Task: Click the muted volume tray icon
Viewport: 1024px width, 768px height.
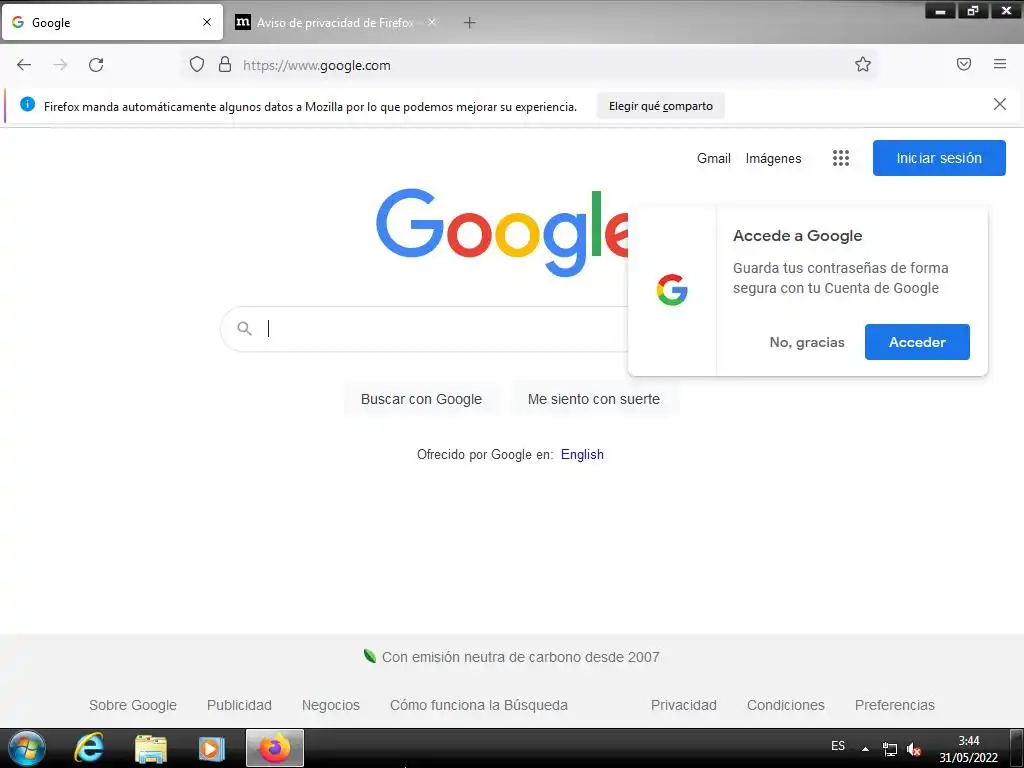Action: pos(914,749)
